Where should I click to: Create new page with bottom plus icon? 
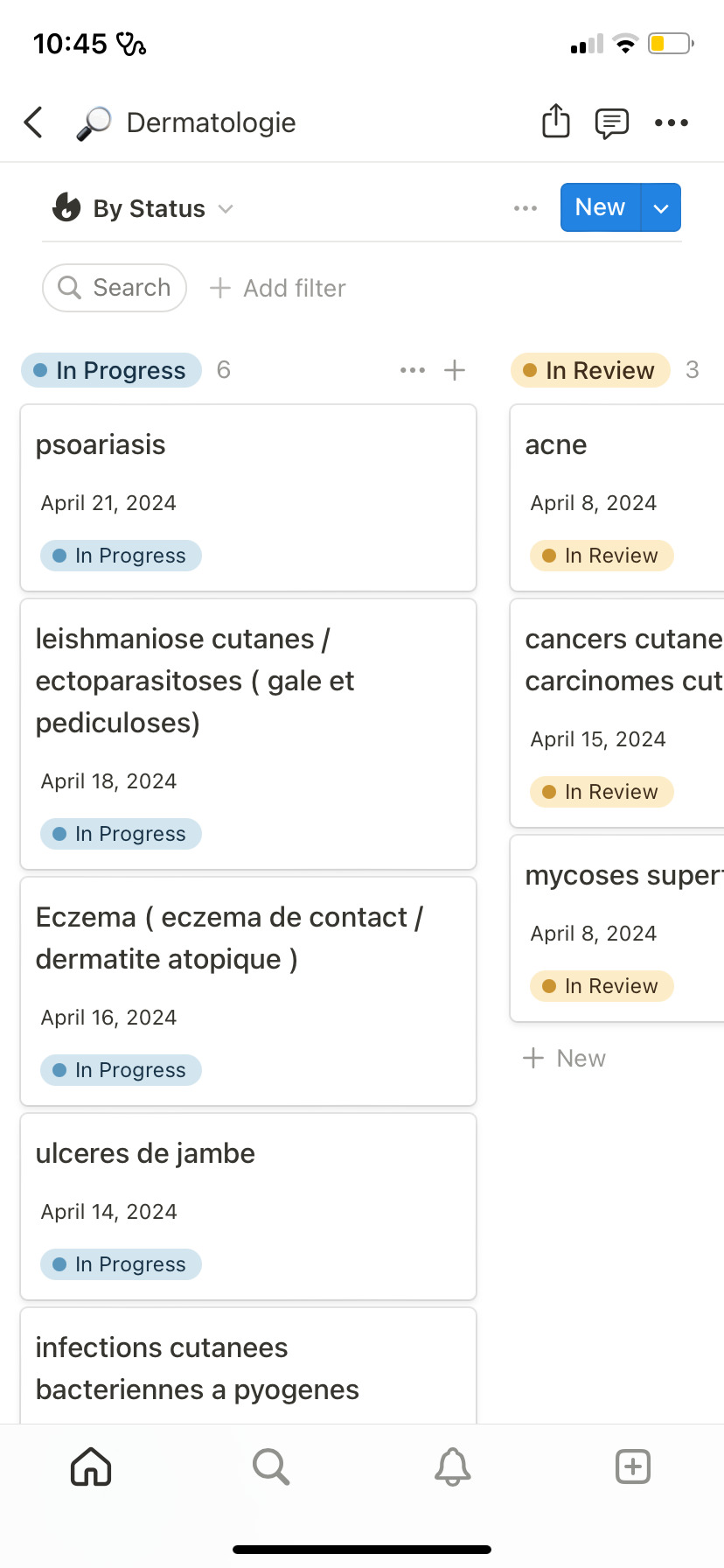pyautogui.click(x=633, y=1466)
